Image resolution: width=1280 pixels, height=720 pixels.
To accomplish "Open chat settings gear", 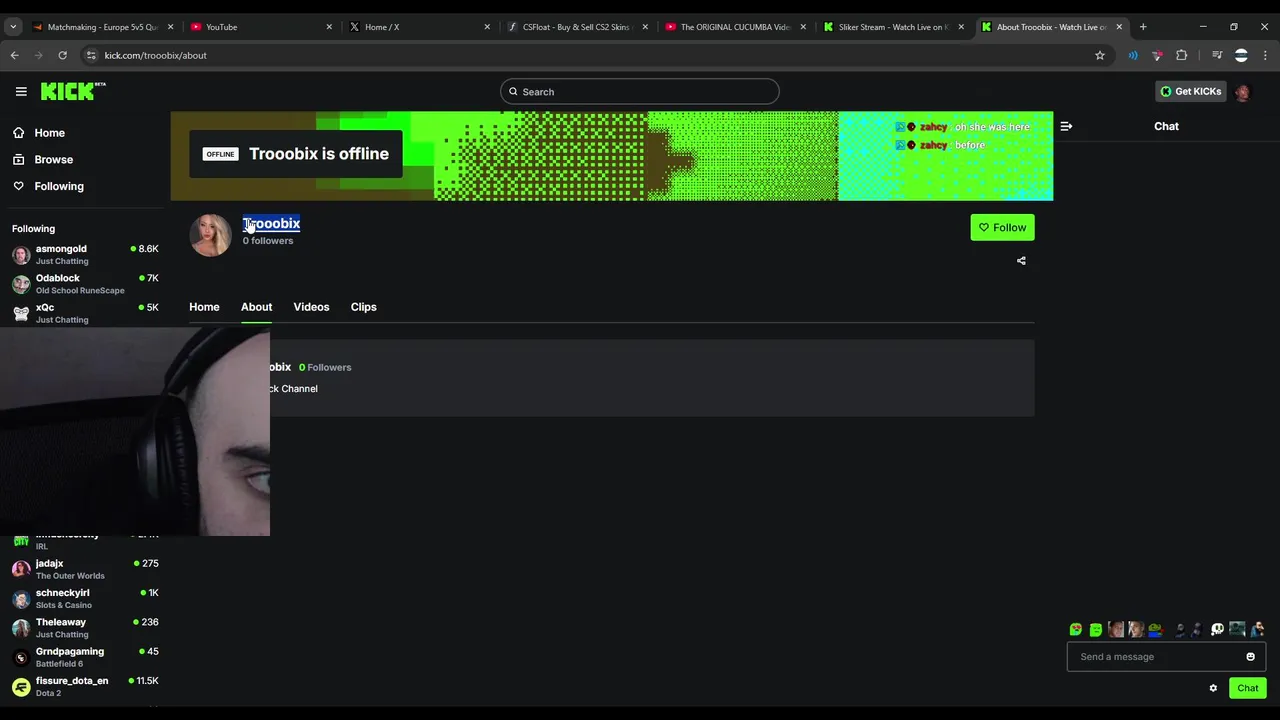I will (1213, 688).
